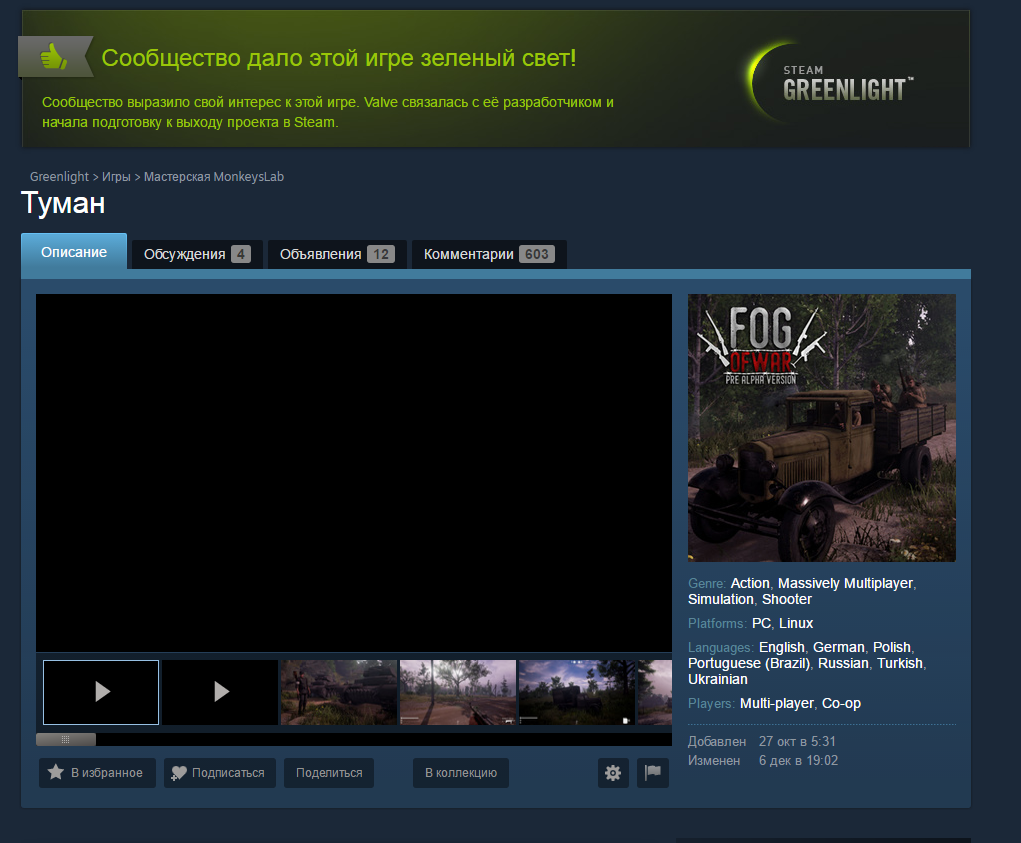Click the Massively Multiplayer genre link
This screenshot has width=1021, height=843.
[x=845, y=583]
